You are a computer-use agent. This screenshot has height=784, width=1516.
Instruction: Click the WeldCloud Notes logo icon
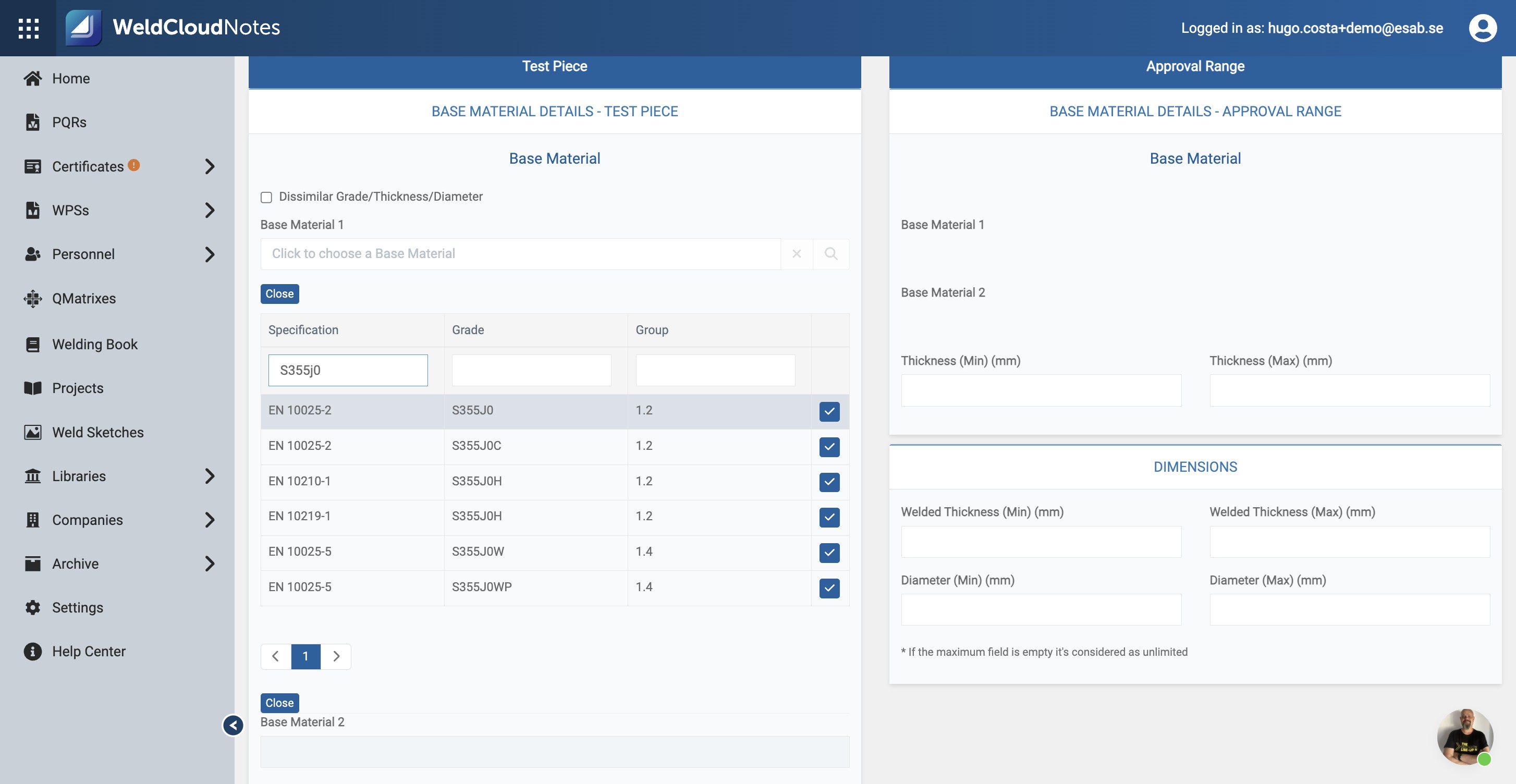coord(83,28)
